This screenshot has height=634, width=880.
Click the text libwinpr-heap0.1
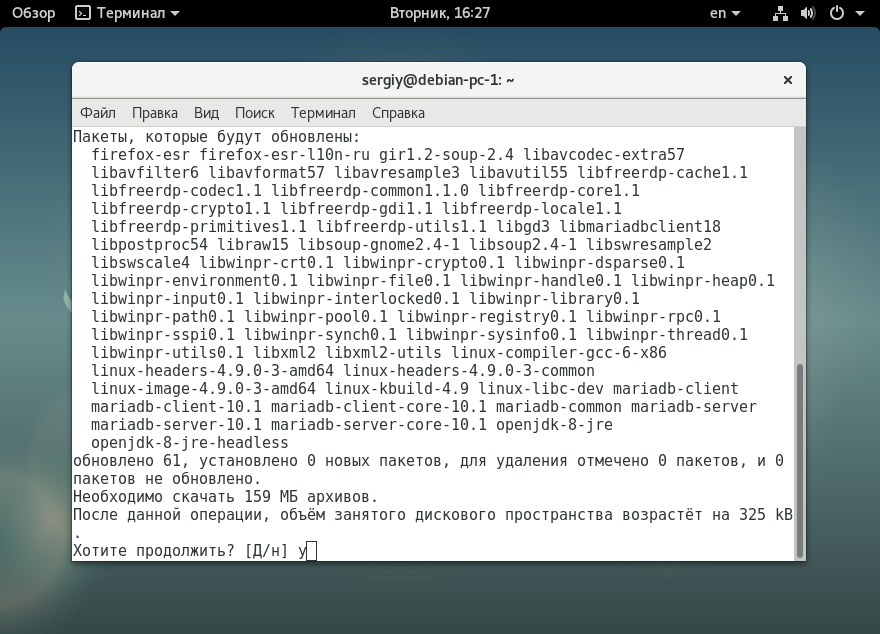pyautogui.click(x=703, y=281)
